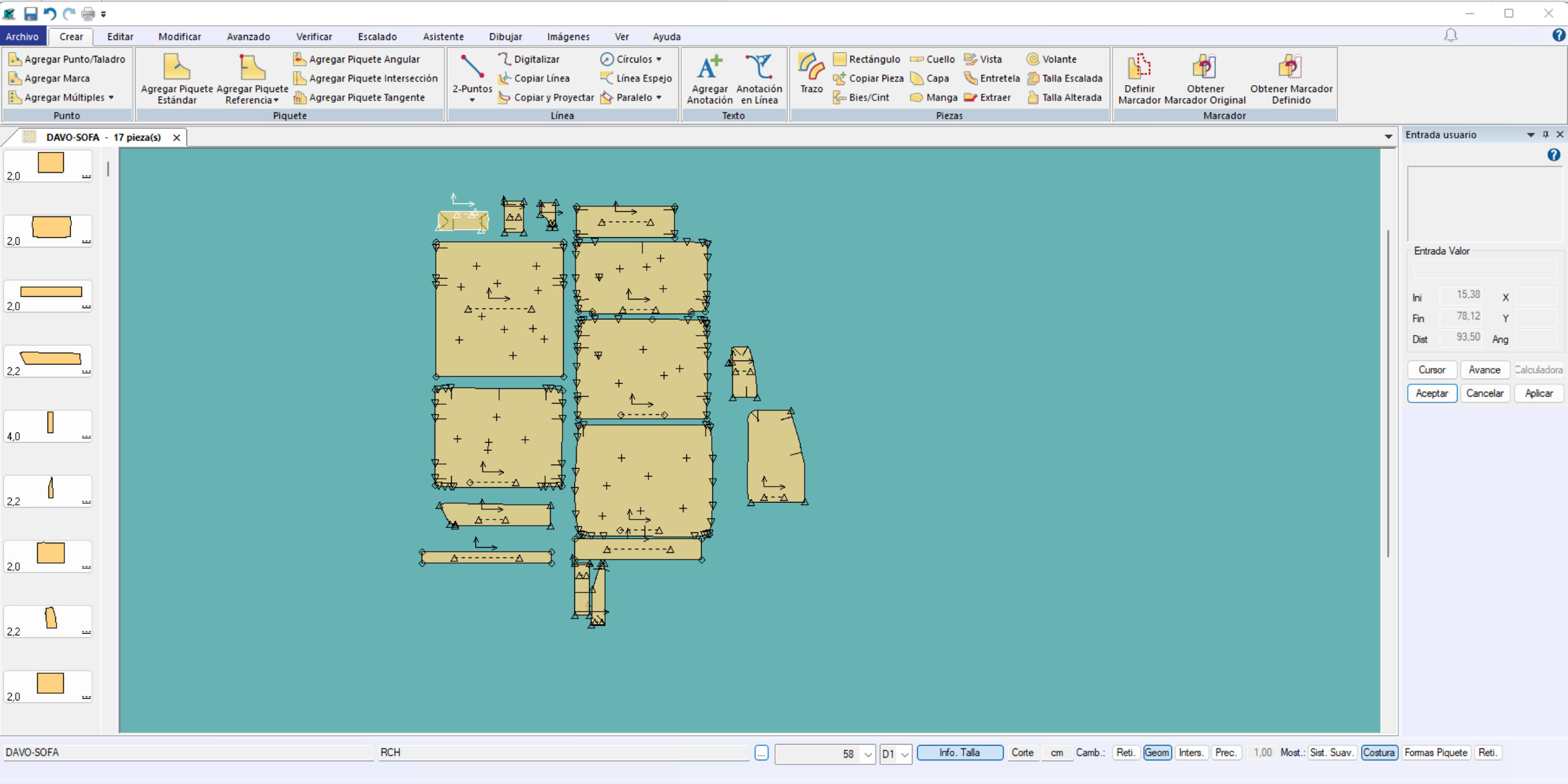Switch to the Escalado ribbon tab
Viewport: 1568px width, 784px height.
click(377, 37)
